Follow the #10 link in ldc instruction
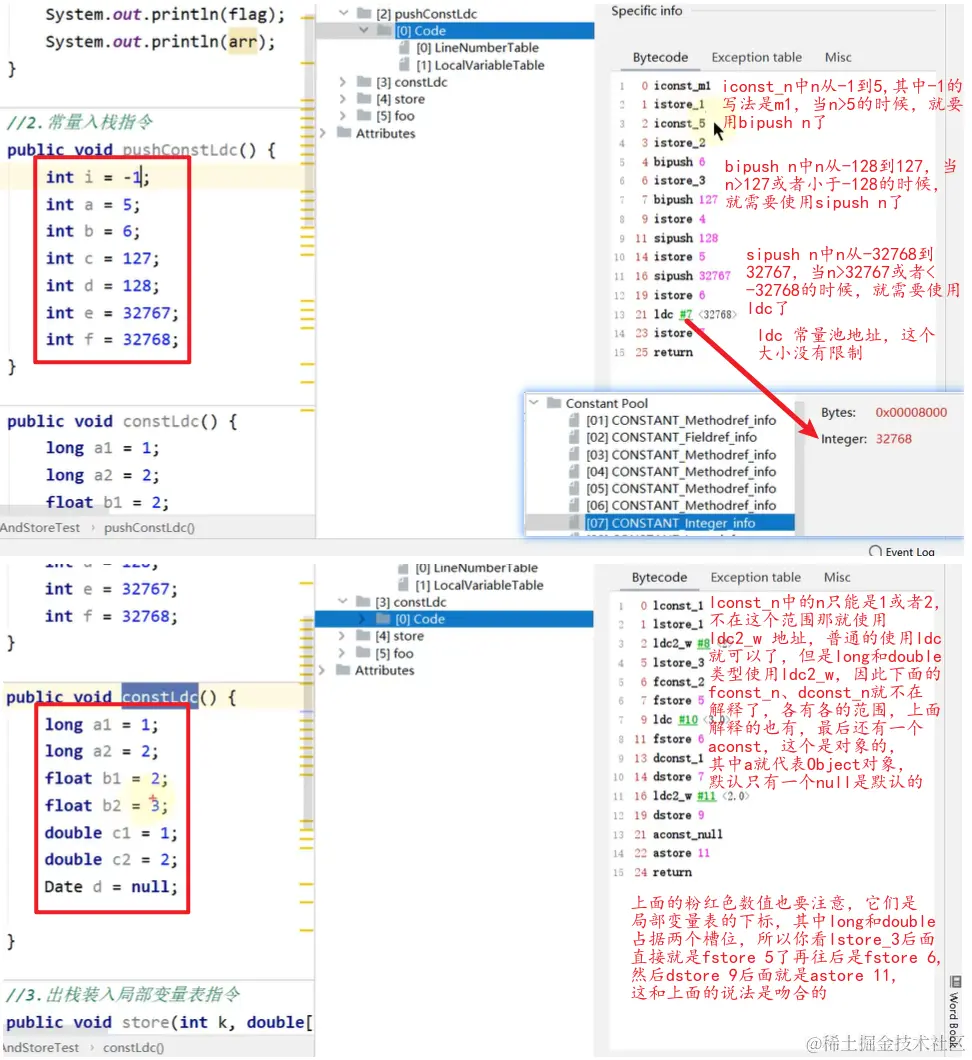972x1060 pixels. tap(687, 719)
